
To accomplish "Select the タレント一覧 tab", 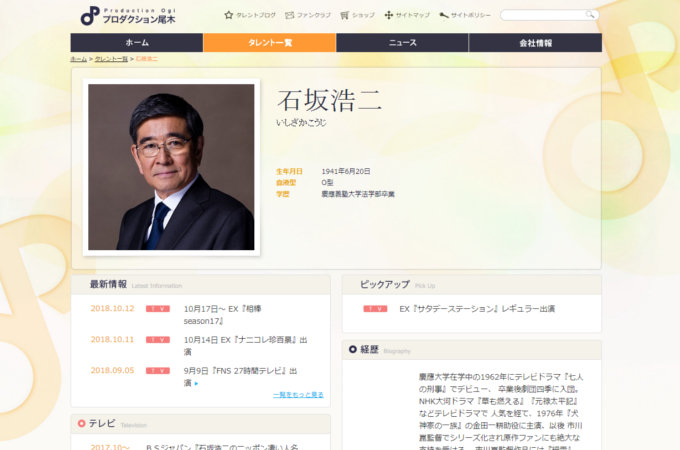I will [x=270, y=42].
